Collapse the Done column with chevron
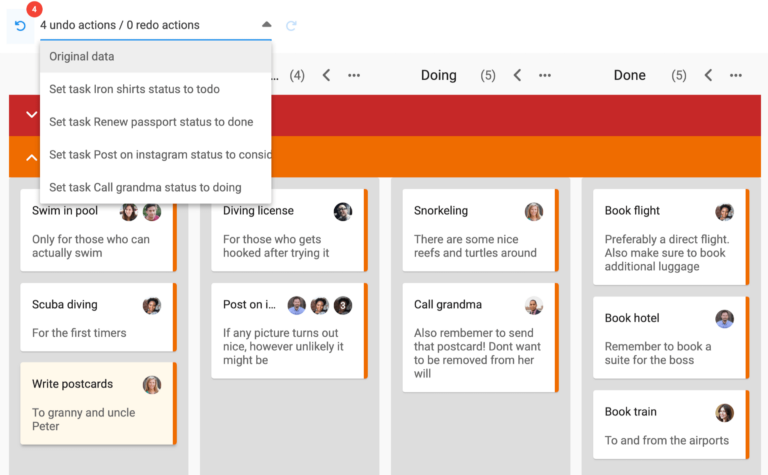The image size is (768, 475). click(708, 75)
